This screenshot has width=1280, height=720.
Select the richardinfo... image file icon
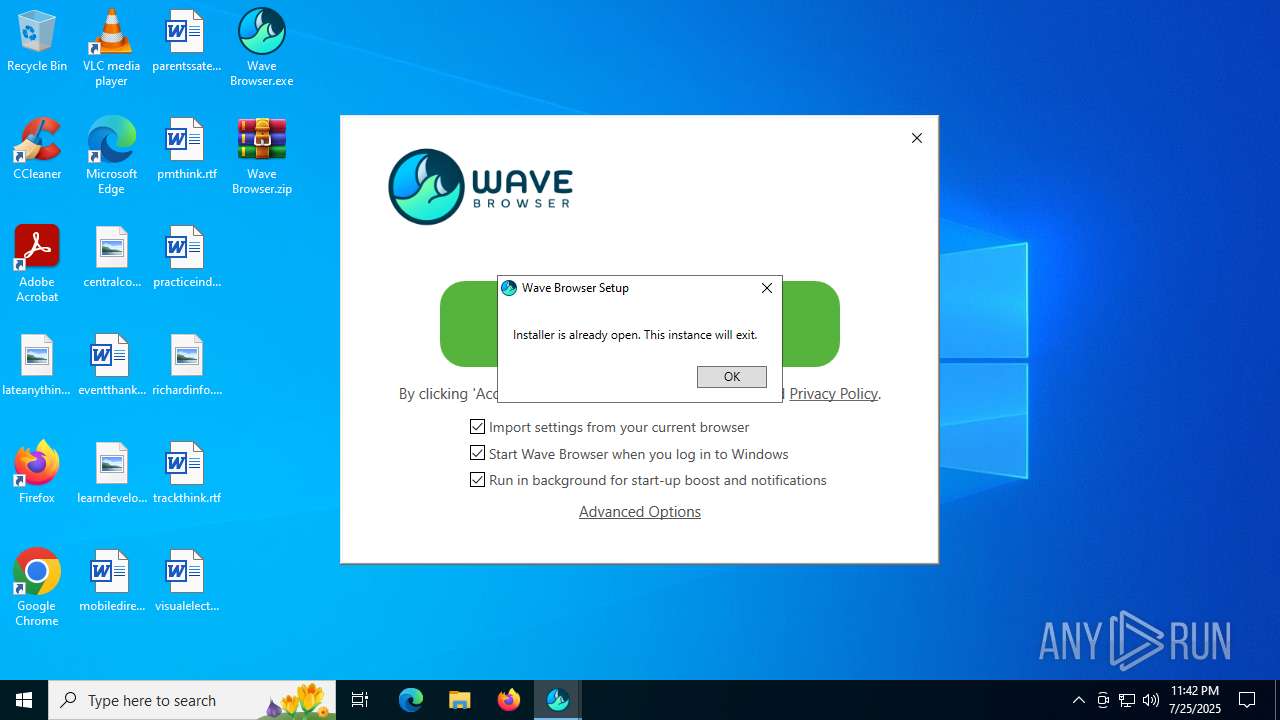tap(186, 366)
